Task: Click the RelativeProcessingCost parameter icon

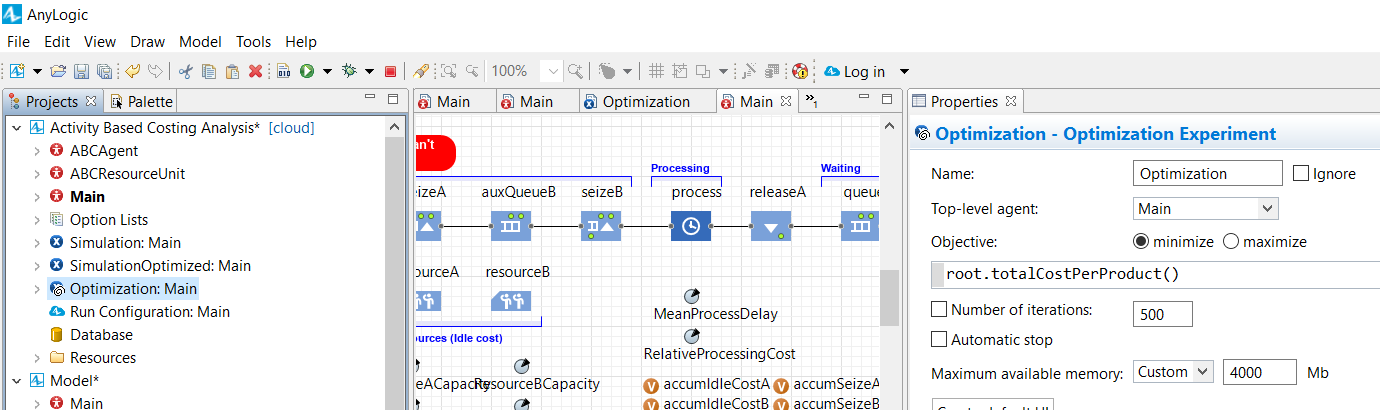Action: [x=691, y=336]
